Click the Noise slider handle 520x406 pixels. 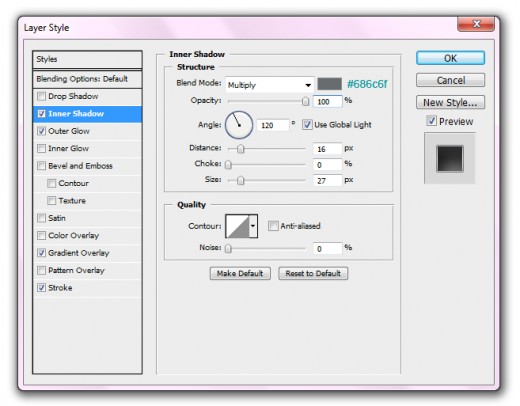tap(228, 248)
